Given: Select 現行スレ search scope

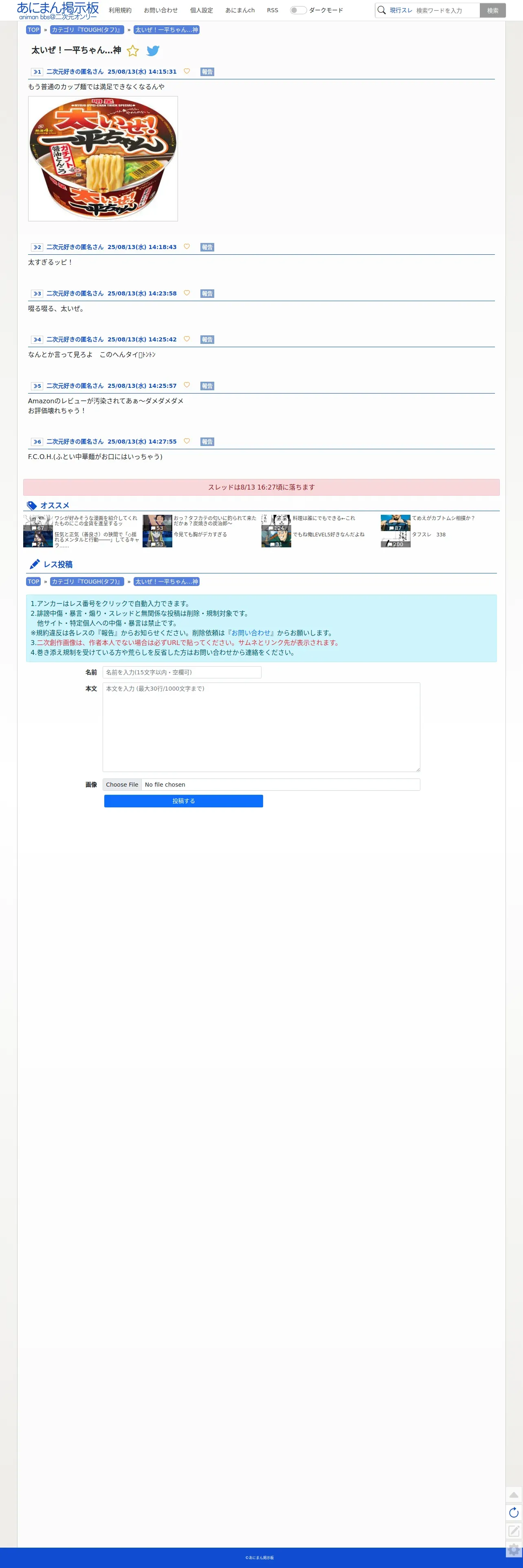Looking at the screenshot, I should point(401,10).
